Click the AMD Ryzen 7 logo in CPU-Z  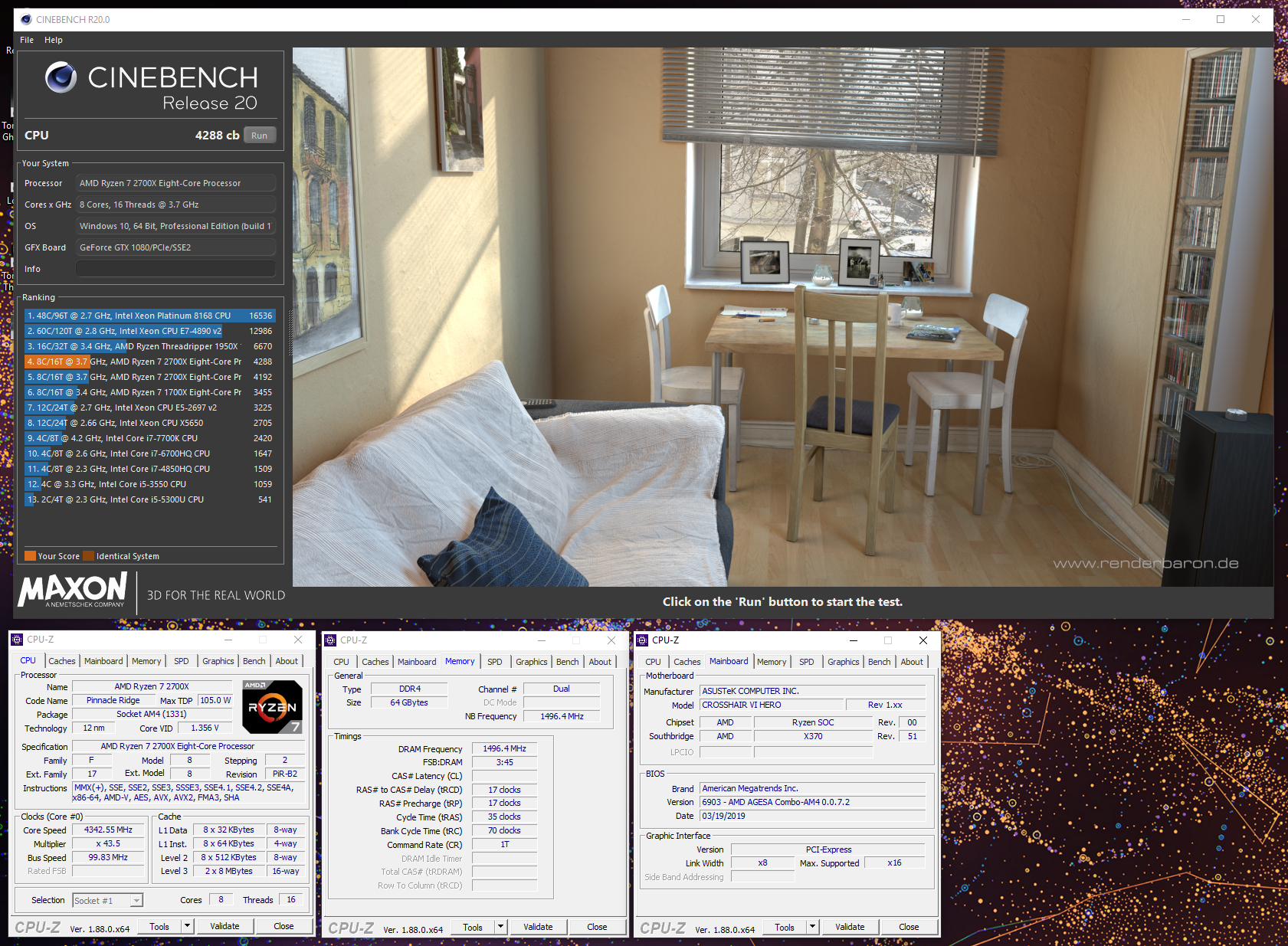[x=272, y=705]
